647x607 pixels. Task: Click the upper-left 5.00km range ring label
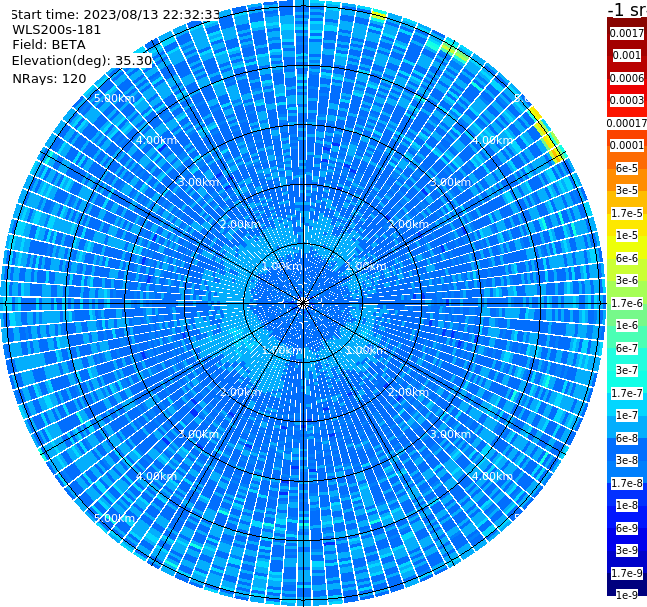(x=114, y=98)
